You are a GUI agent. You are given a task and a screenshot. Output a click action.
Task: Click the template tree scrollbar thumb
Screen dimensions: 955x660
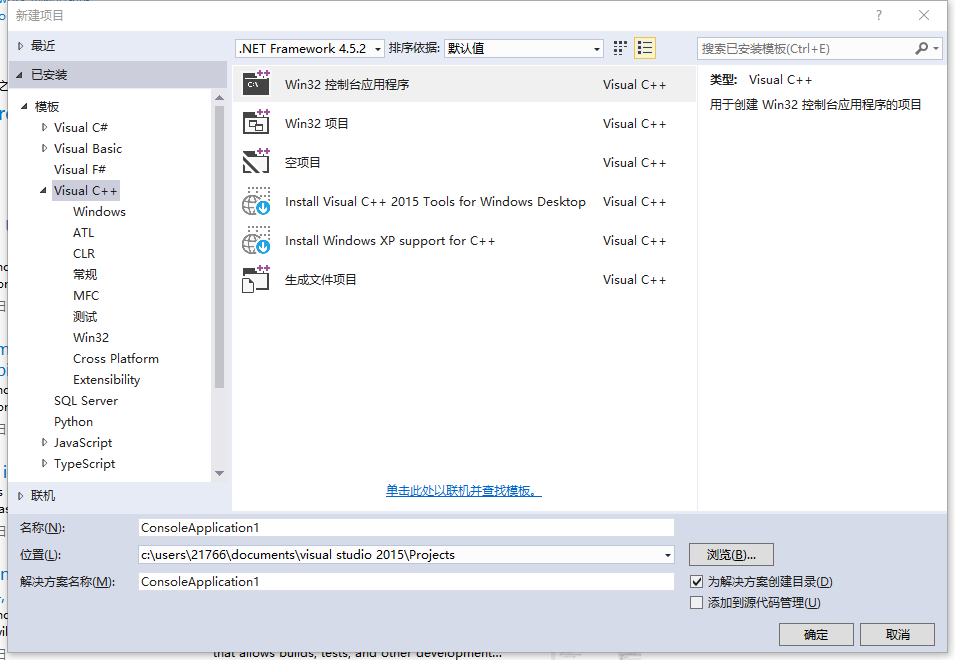[219, 247]
